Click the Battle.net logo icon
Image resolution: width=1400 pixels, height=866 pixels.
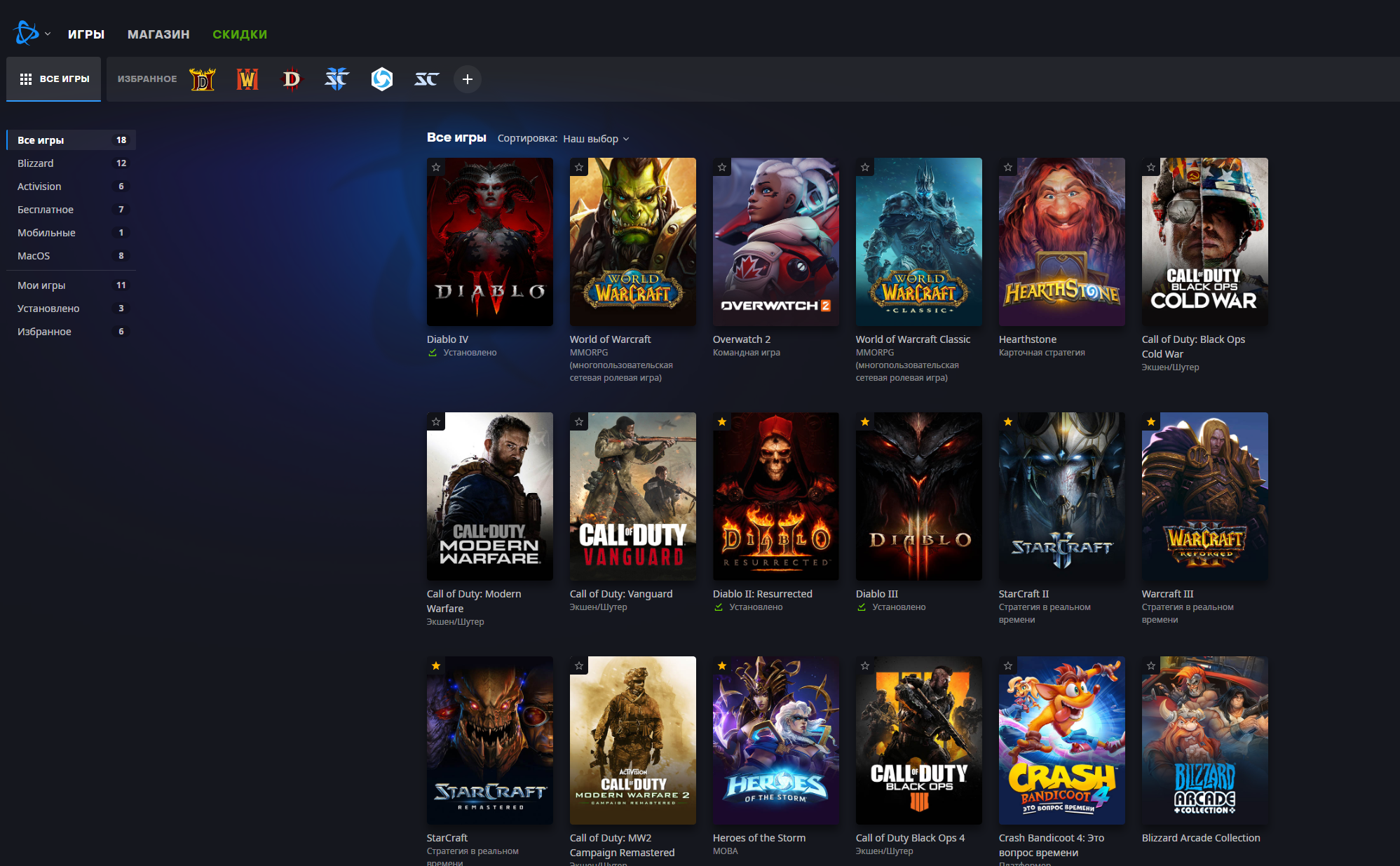[x=27, y=33]
